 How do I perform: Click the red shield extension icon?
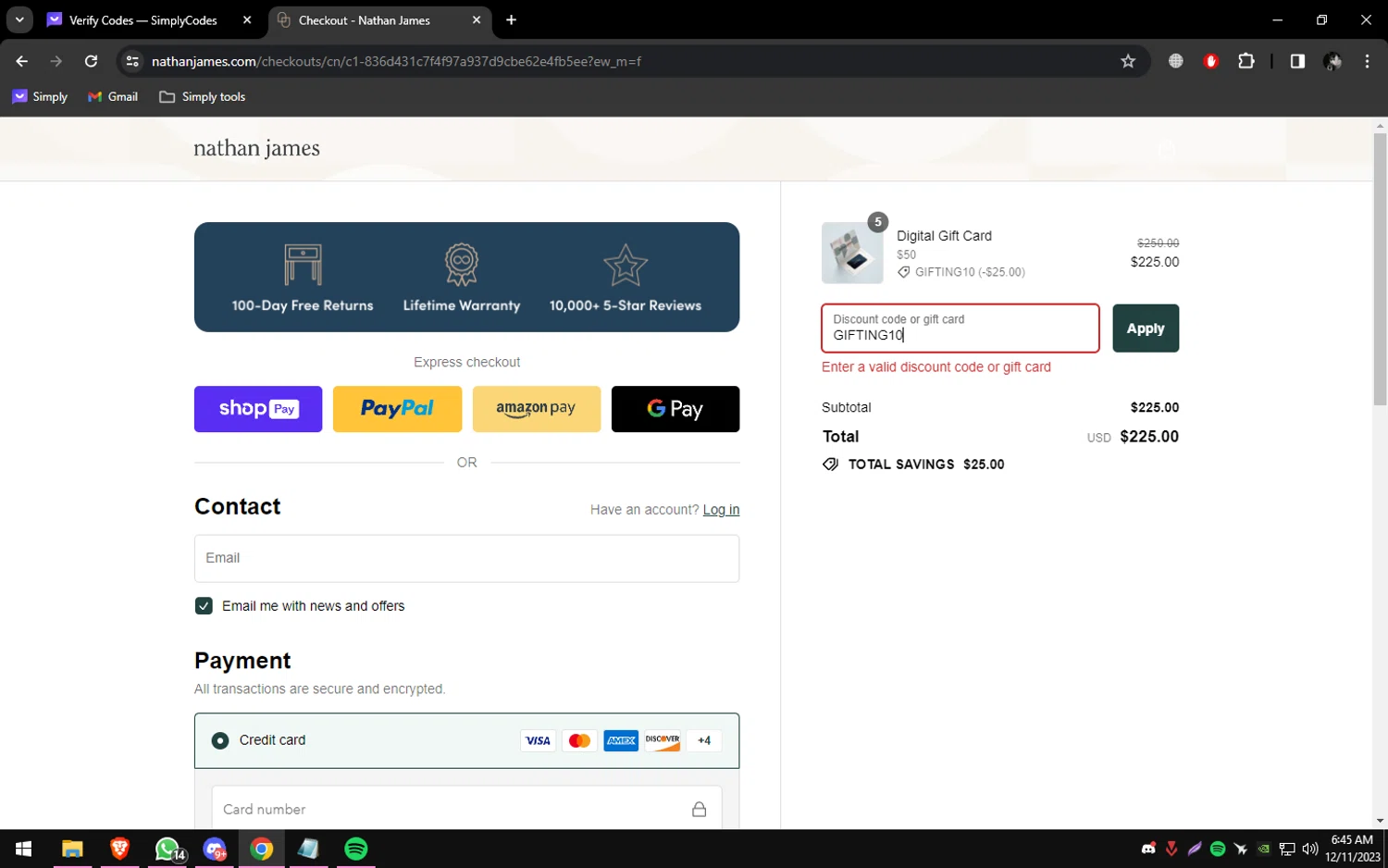point(1210,61)
